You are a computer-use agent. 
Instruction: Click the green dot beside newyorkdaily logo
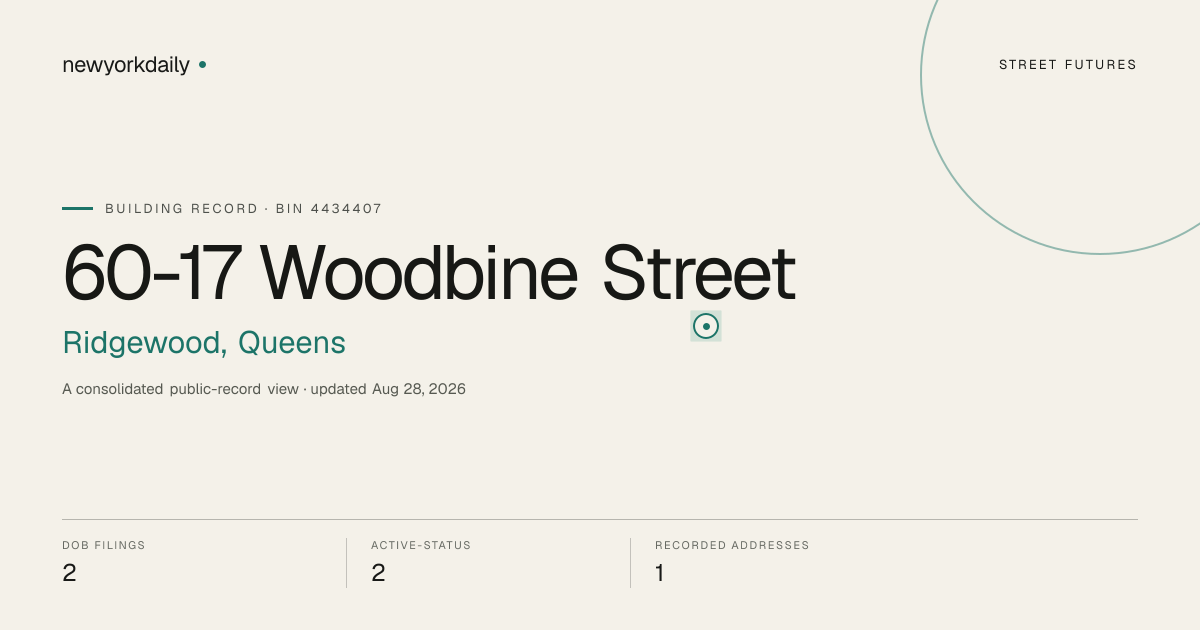(202, 64)
